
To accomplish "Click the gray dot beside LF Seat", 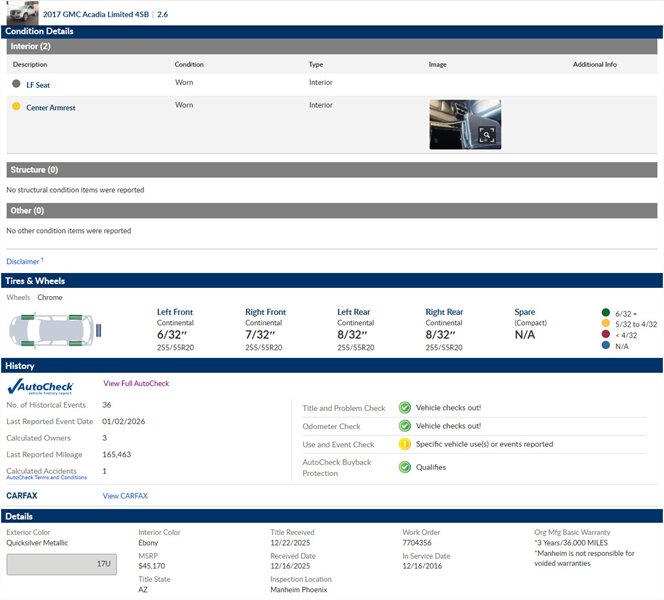I will (x=16, y=85).
